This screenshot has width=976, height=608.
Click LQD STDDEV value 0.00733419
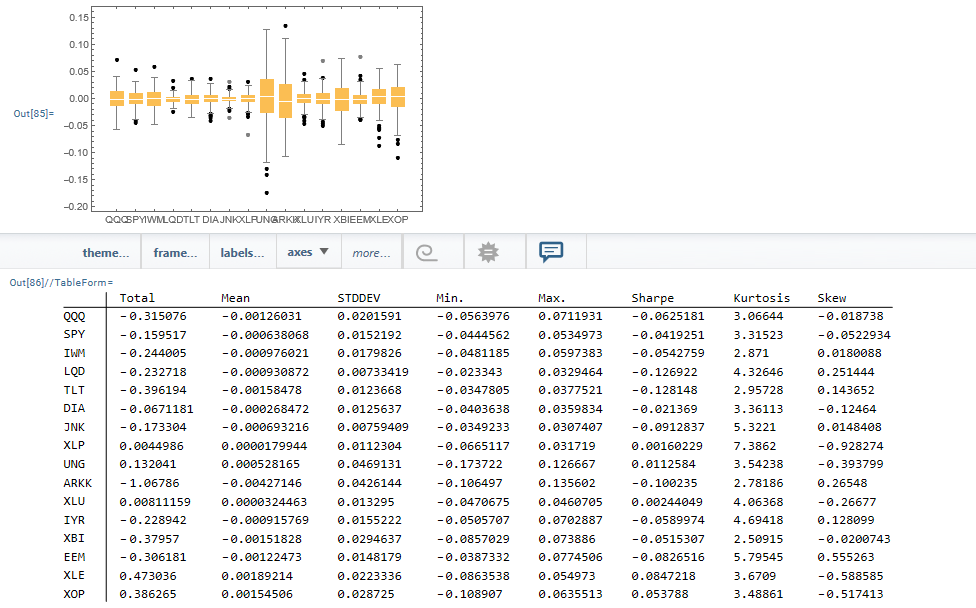[373, 372]
